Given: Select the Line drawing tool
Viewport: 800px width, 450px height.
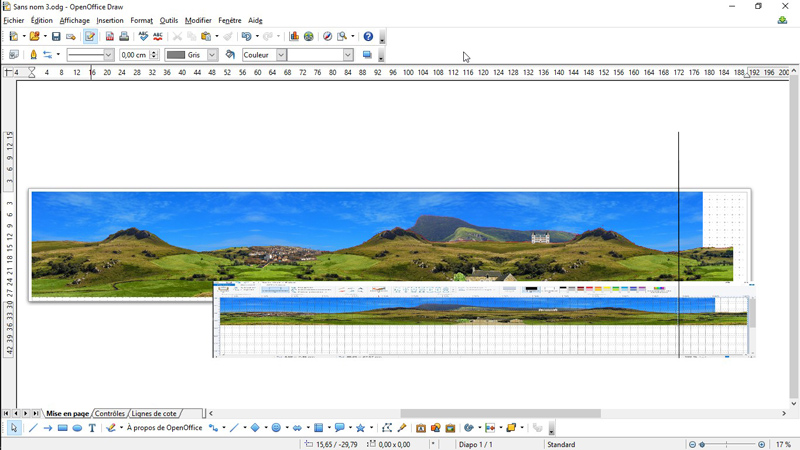Looking at the screenshot, I should pyautogui.click(x=32, y=428).
